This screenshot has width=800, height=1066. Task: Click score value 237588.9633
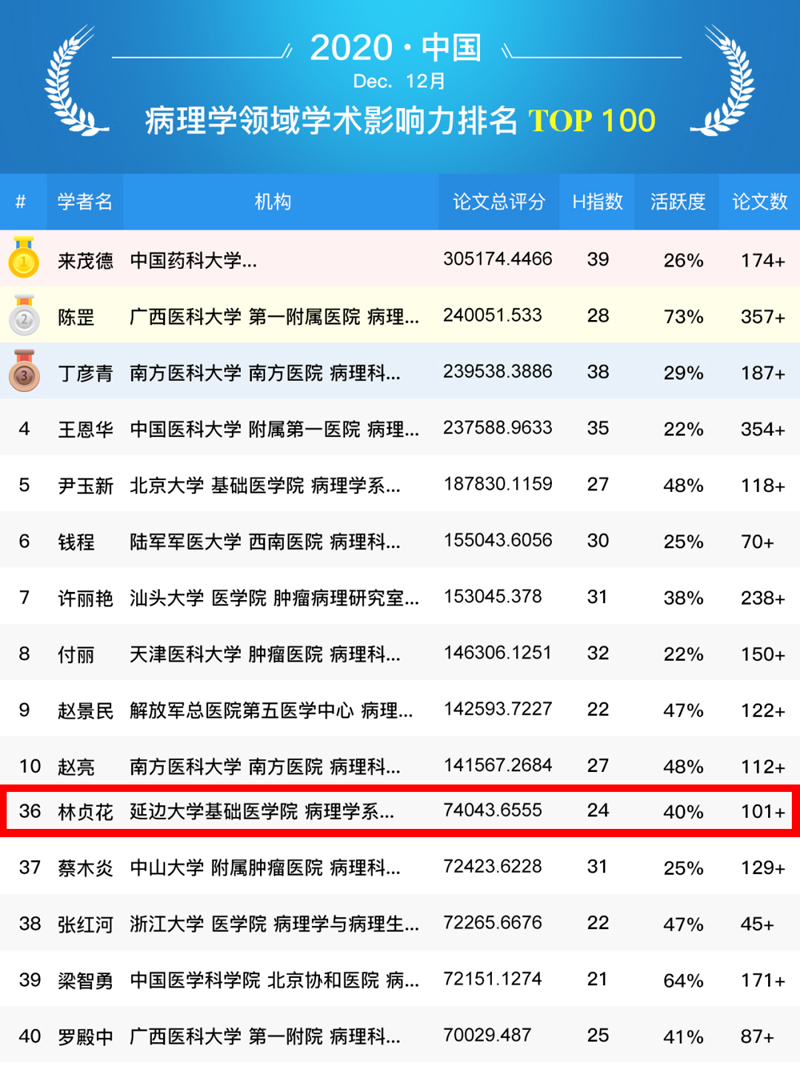tap(498, 428)
